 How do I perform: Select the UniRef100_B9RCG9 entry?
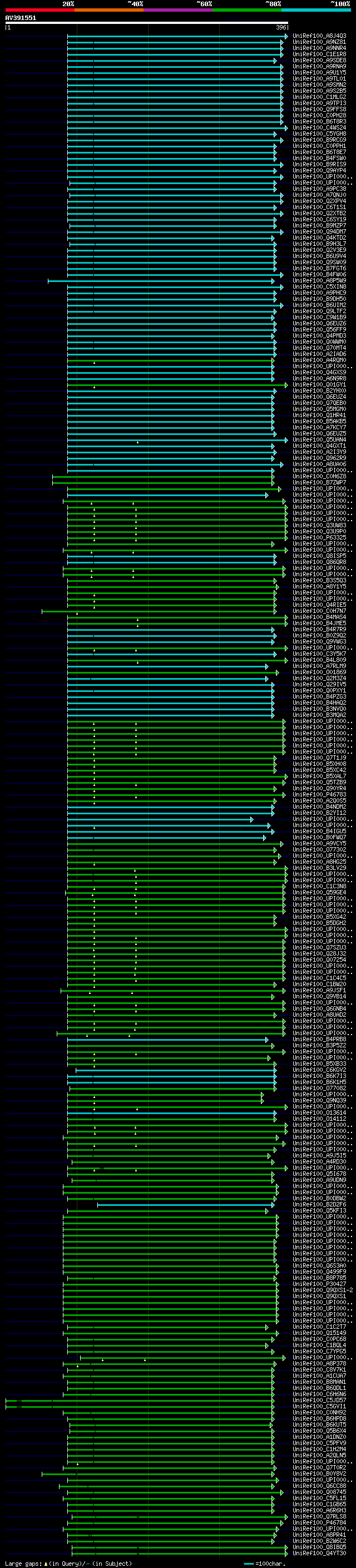click(x=319, y=140)
